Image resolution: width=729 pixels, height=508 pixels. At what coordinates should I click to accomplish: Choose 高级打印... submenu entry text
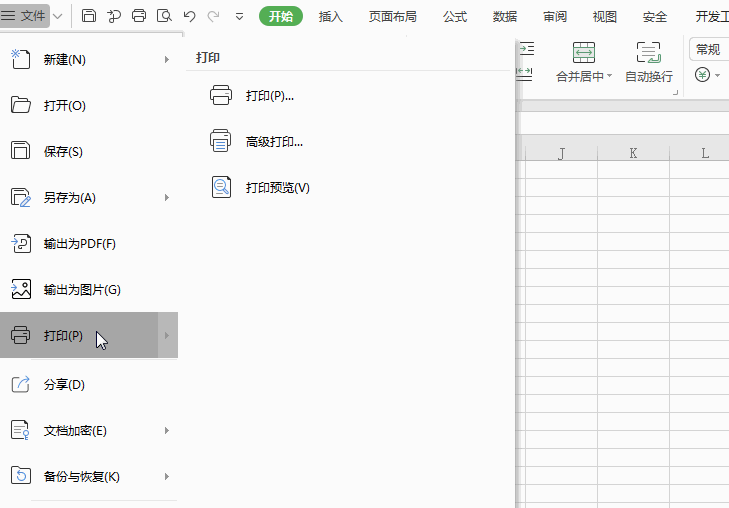pyautogui.click(x=274, y=142)
